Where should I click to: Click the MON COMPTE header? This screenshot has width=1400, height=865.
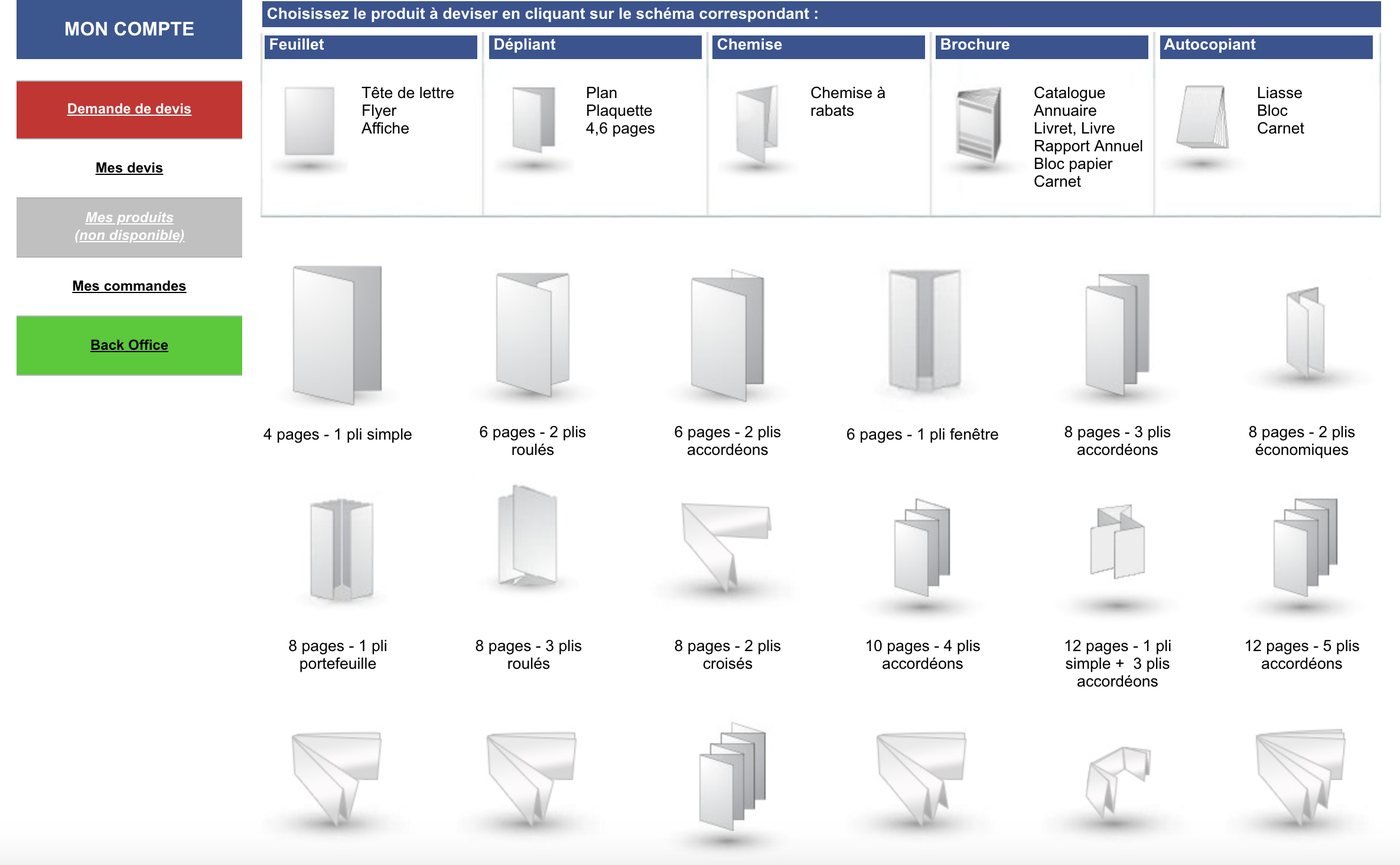[129, 29]
